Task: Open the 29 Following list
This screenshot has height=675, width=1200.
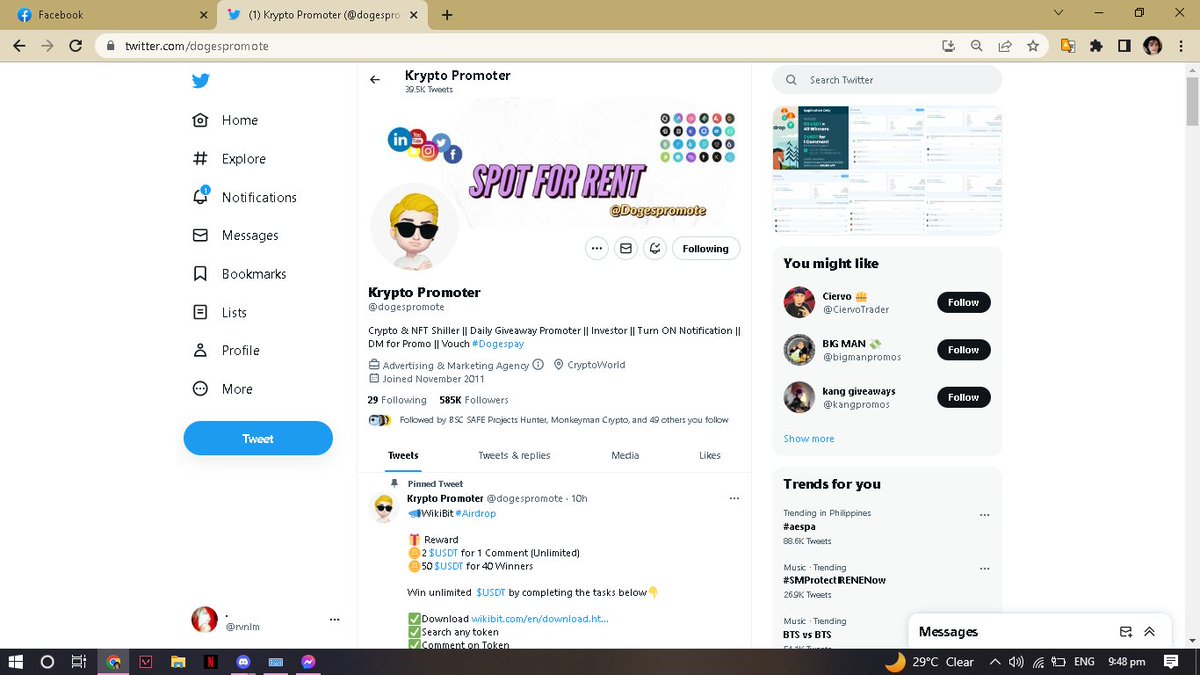Action: point(397,400)
